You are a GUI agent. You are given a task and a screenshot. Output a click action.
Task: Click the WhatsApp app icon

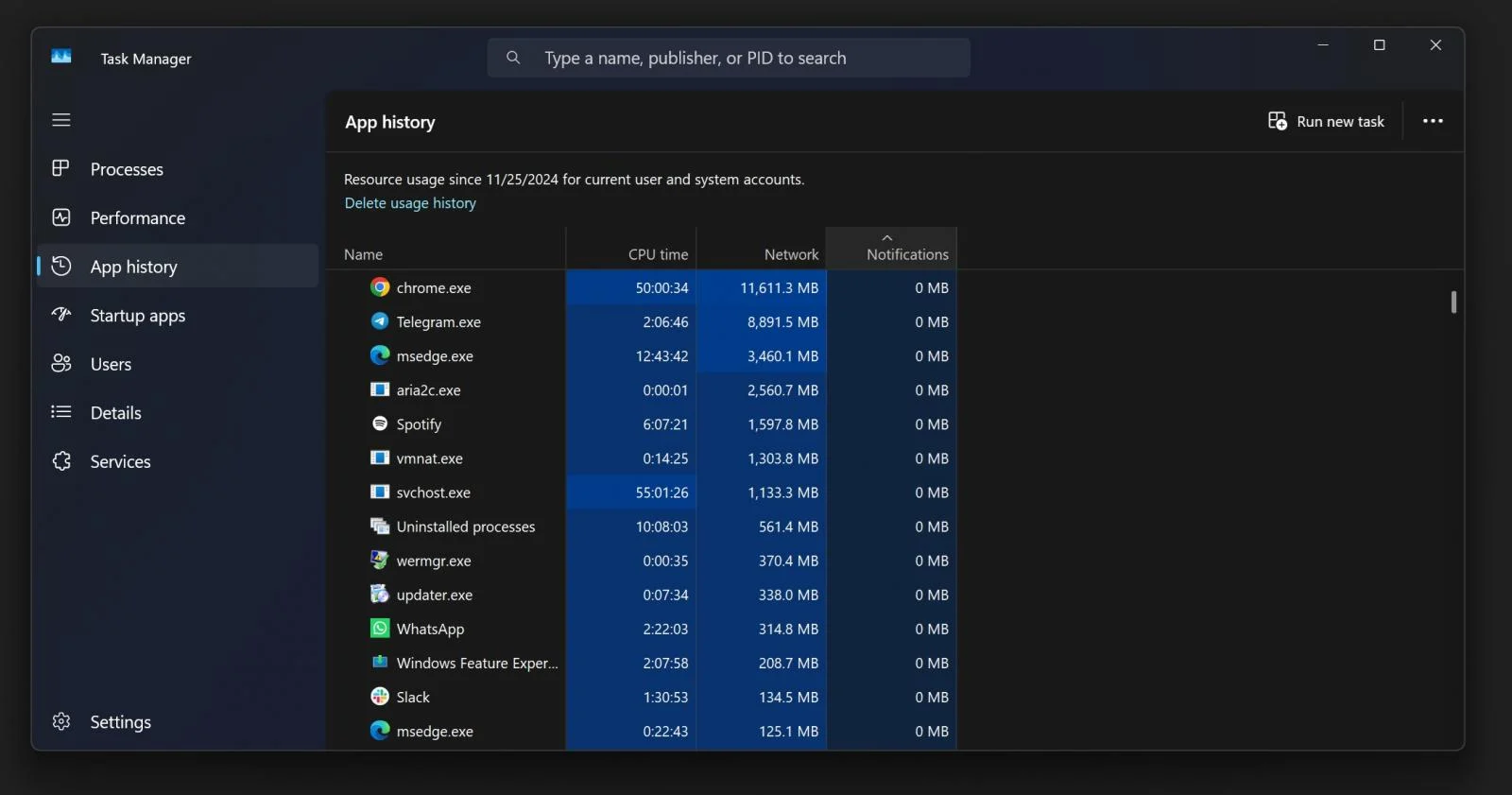(x=380, y=629)
